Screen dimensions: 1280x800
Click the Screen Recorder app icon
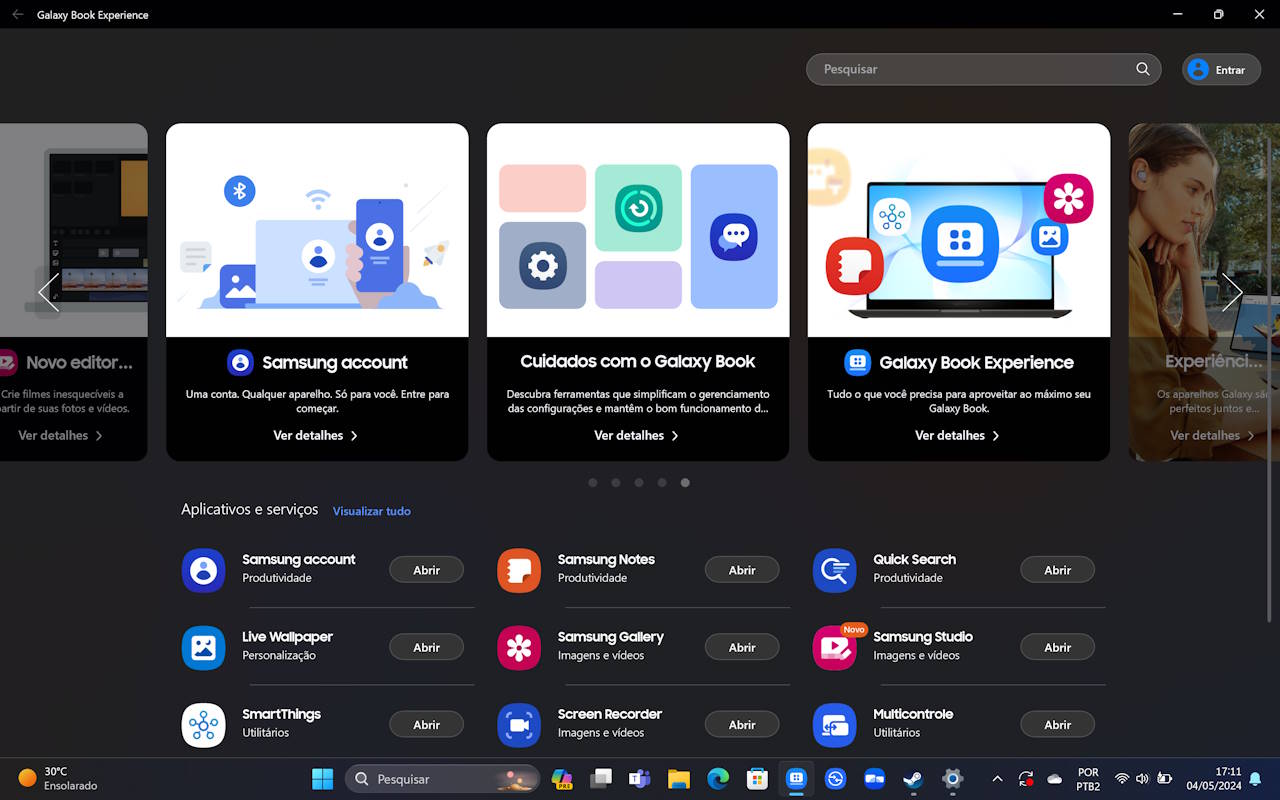coord(519,725)
